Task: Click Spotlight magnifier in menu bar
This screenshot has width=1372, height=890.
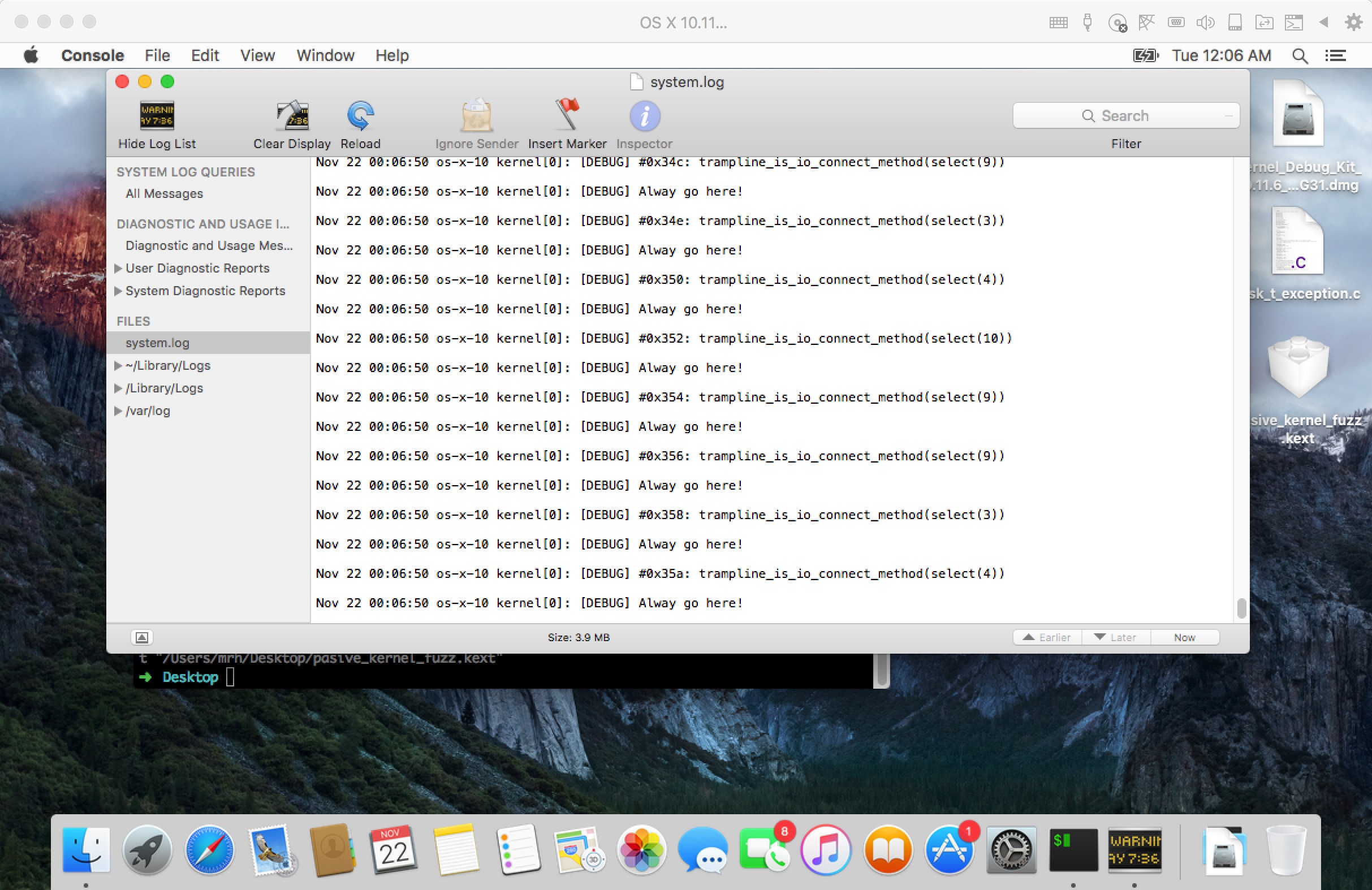Action: click(1300, 55)
